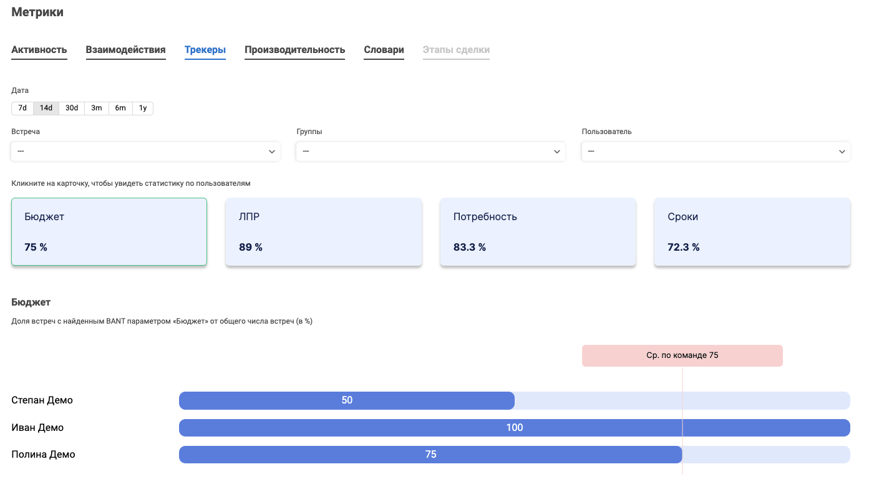Select the Трекеры tab

tap(205, 50)
